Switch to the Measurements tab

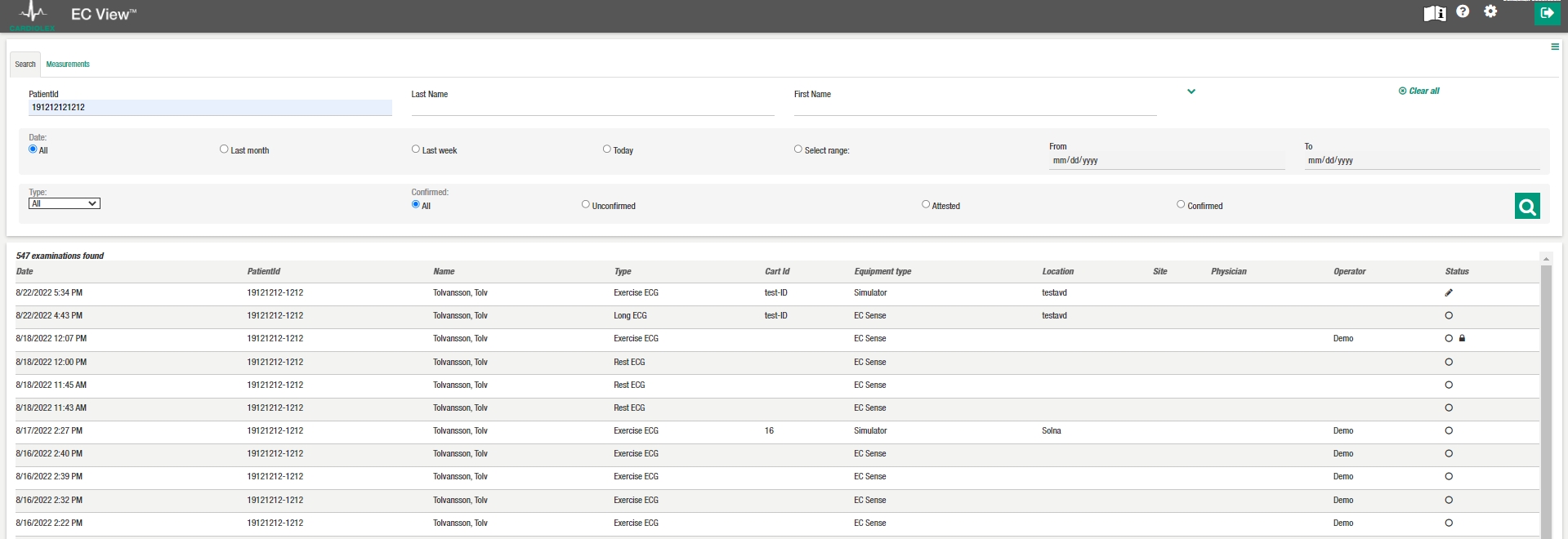[68, 65]
